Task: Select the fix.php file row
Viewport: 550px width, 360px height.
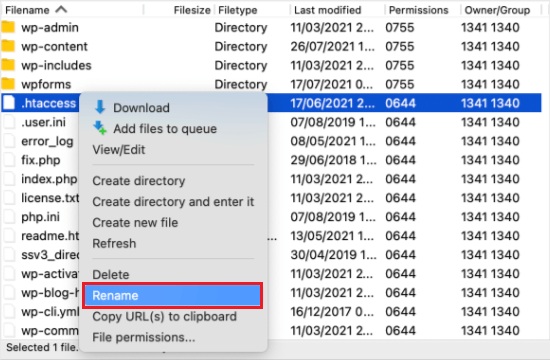Action: pos(271,160)
